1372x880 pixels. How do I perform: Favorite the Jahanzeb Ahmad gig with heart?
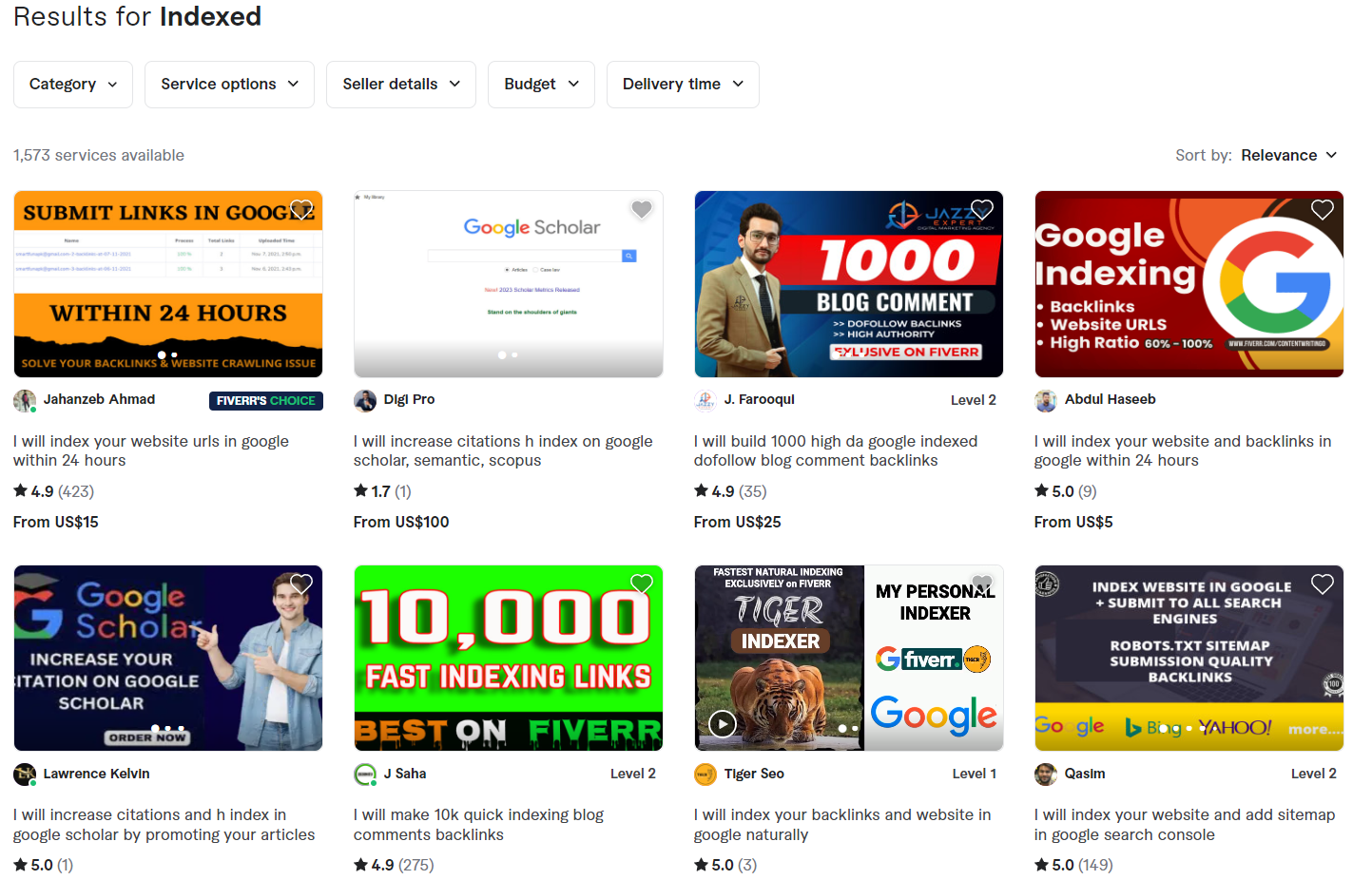pos(301,210)
